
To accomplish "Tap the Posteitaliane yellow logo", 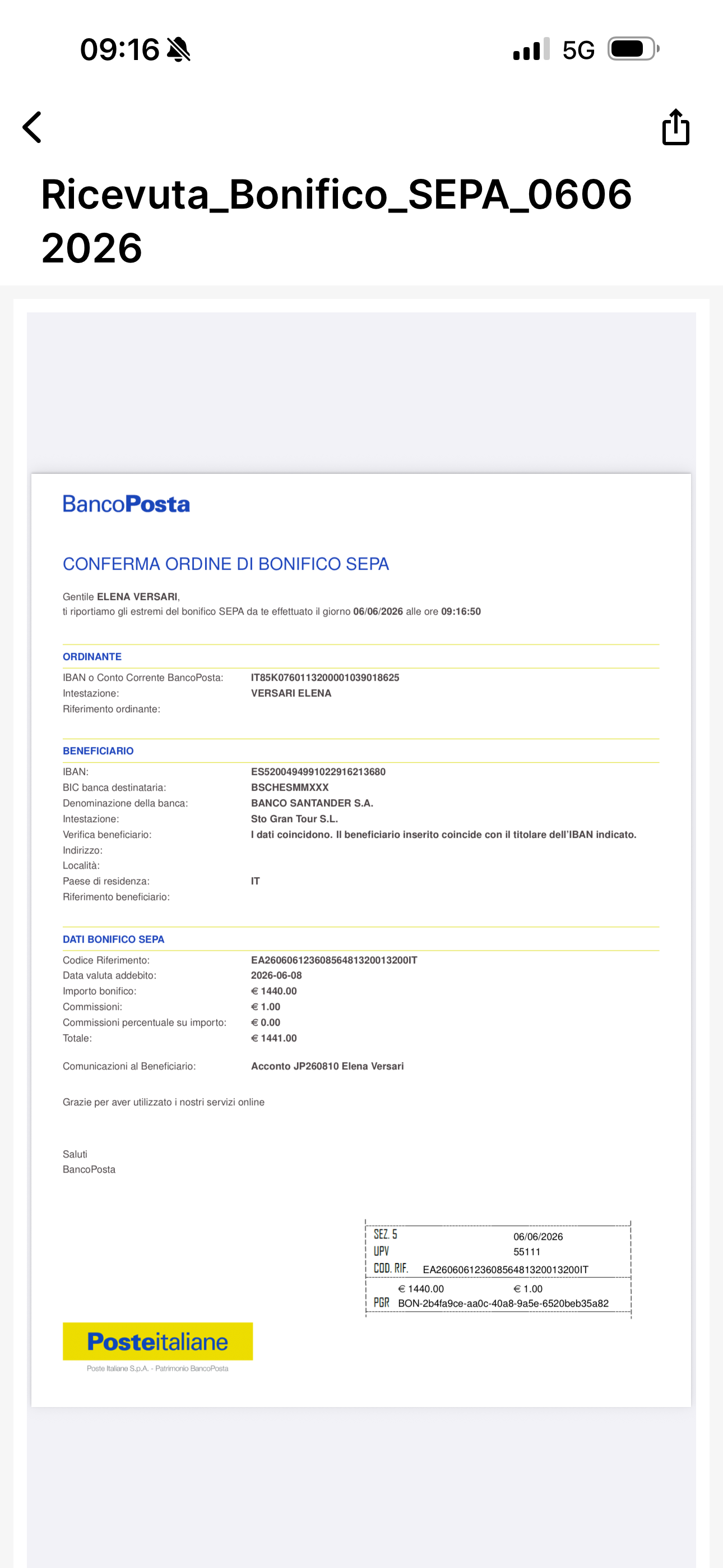I will (x=157, y=1341).
